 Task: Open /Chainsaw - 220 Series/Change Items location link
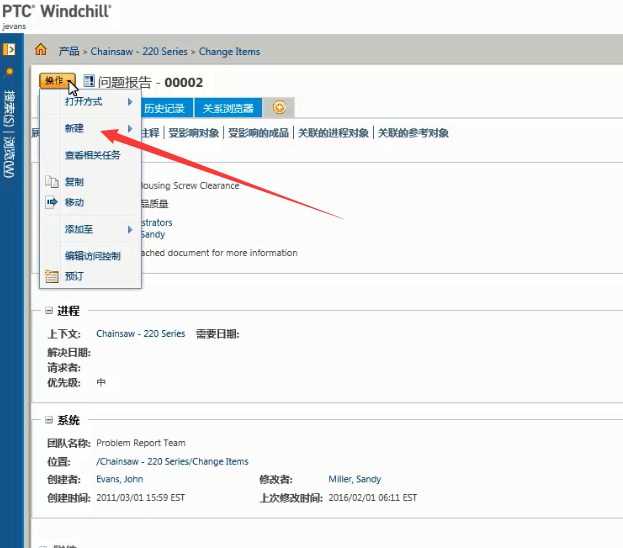(172, 461)
